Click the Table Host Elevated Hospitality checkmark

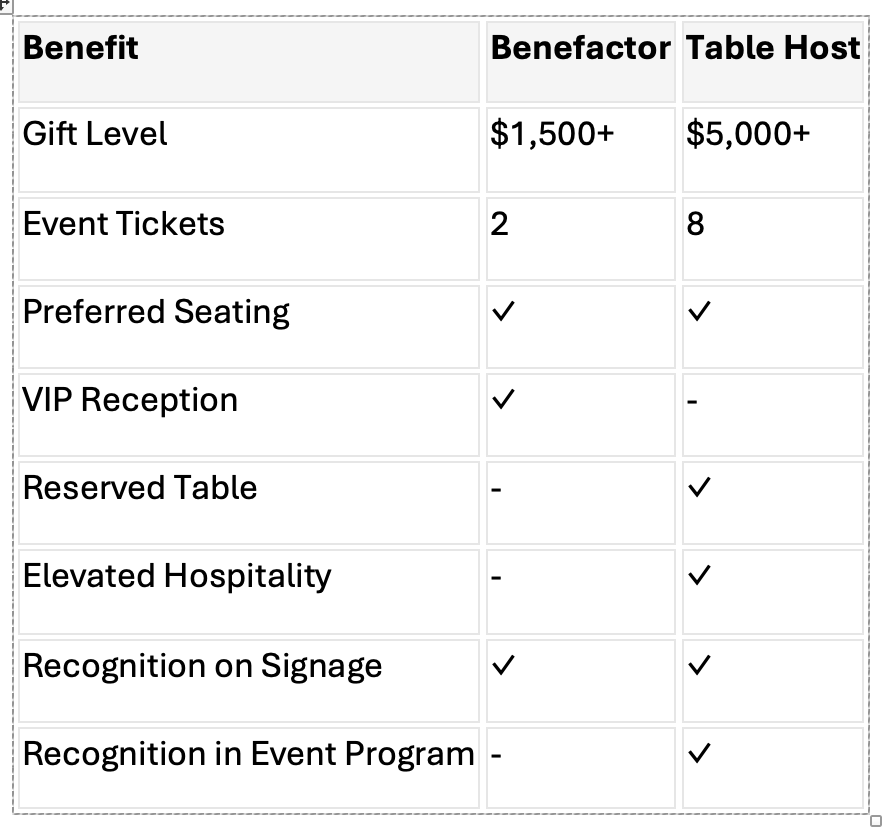[x=698, y=575]
